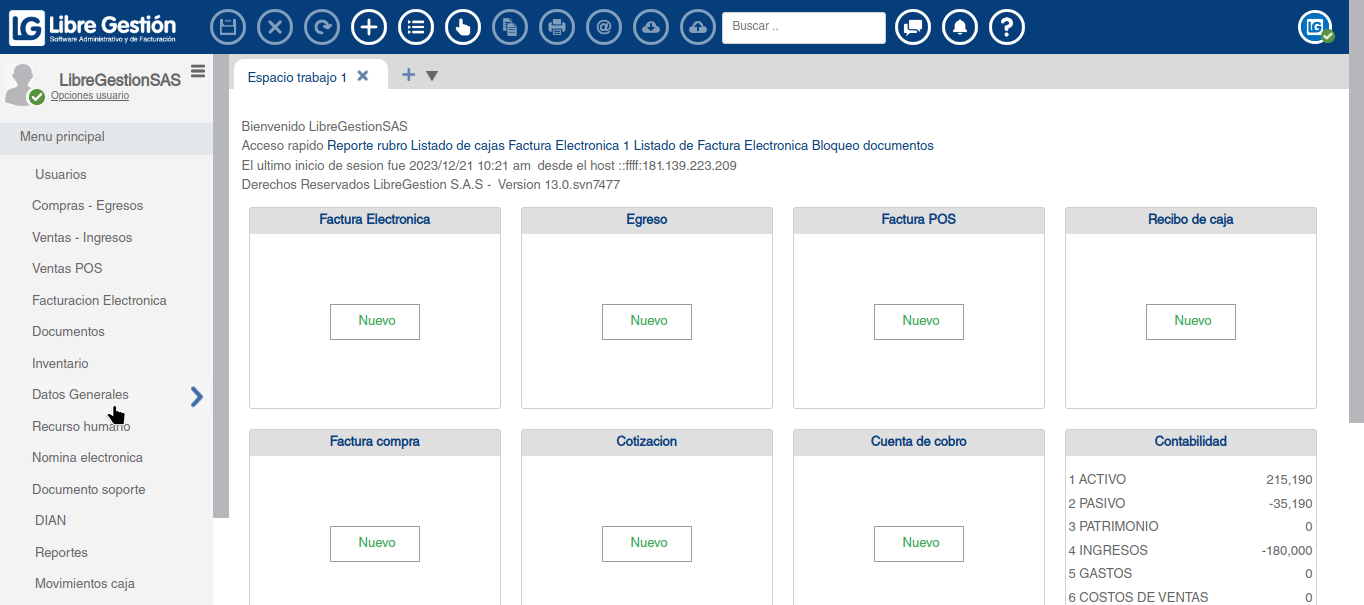1364x605 pixels.
Task: Open the chat messages icon
Action: click(912, 27)
